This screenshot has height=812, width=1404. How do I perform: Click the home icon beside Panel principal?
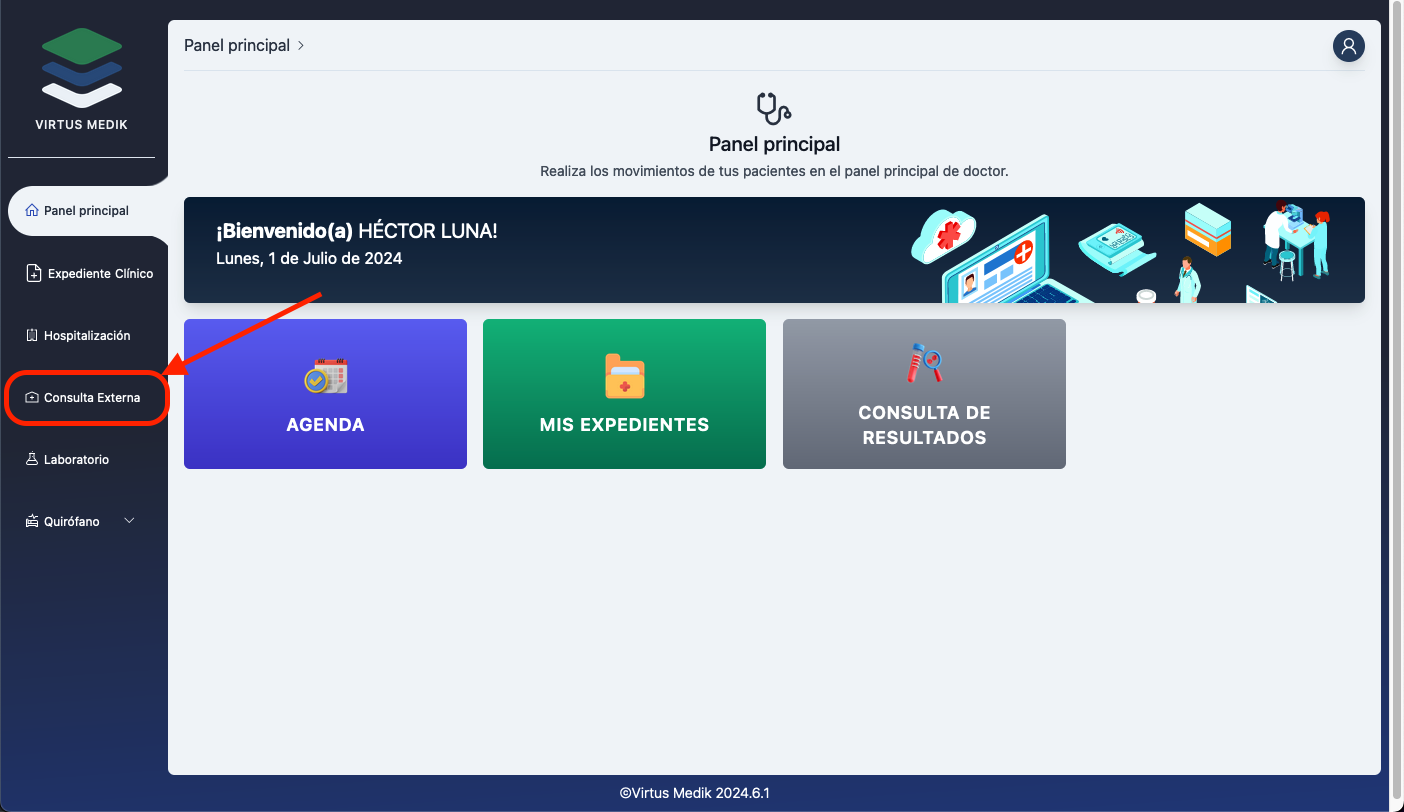coord(32,211)
